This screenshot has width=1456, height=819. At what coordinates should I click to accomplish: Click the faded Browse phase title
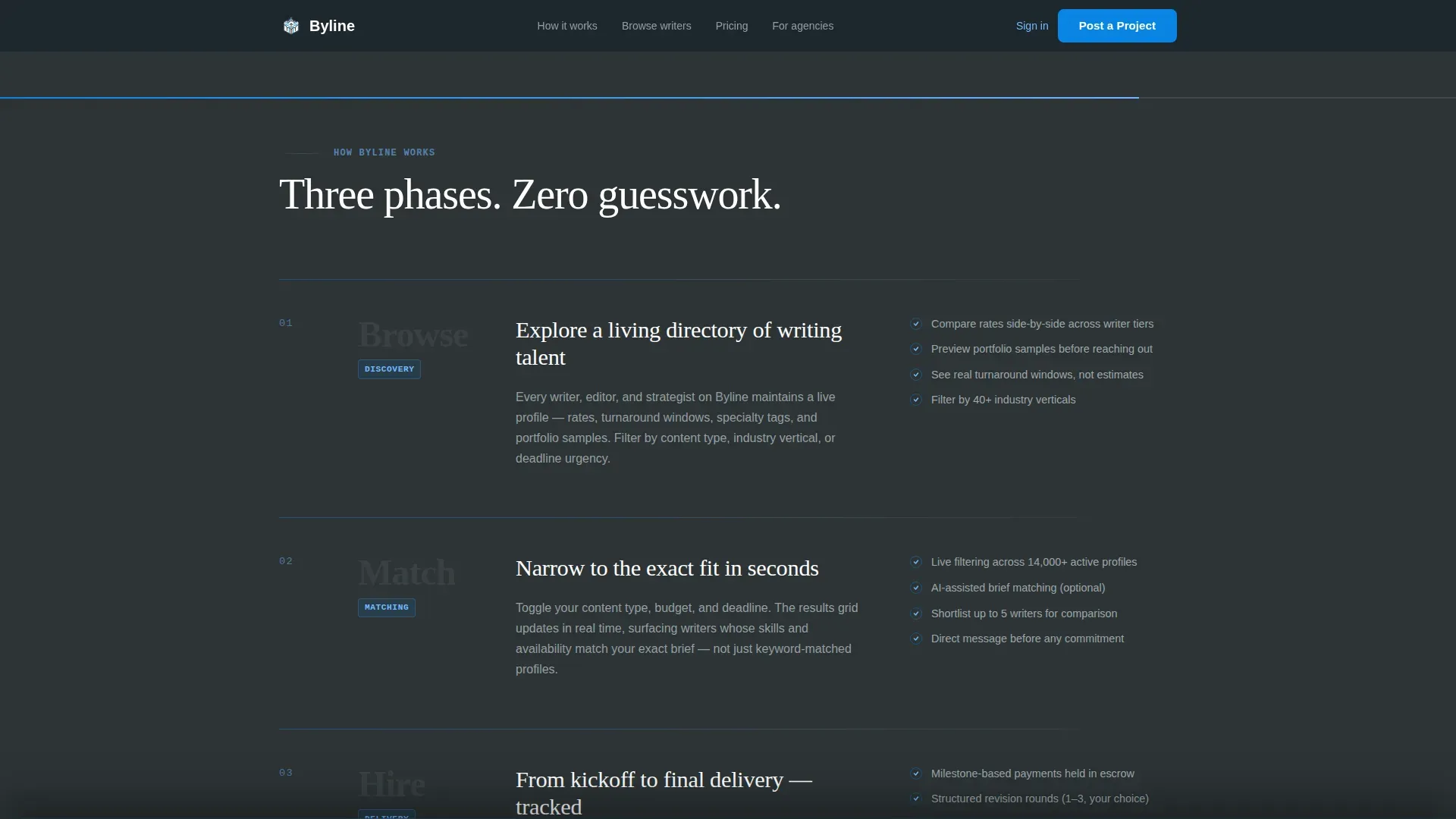pos(413,334)
